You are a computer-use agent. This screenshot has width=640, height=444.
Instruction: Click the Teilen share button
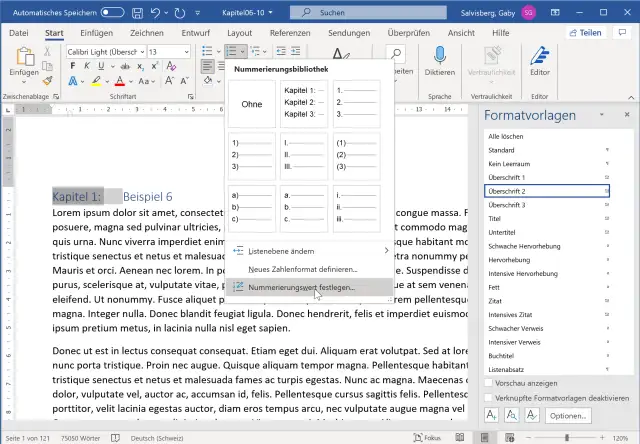[585, 32]
